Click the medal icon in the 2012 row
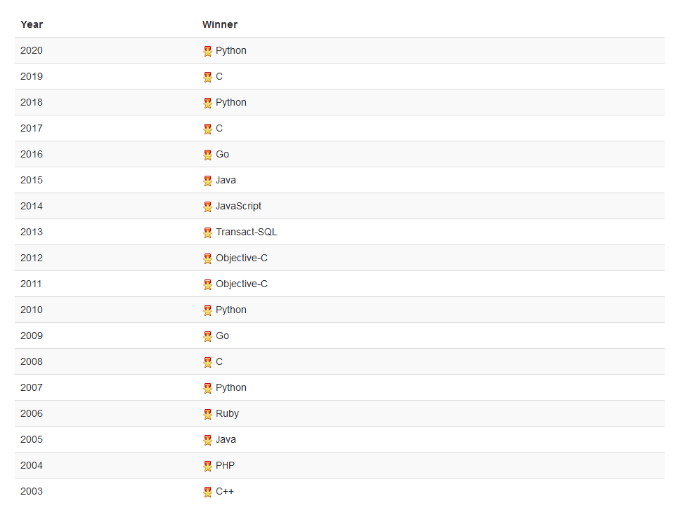681x517 pixels. click(x=207, y=258)
